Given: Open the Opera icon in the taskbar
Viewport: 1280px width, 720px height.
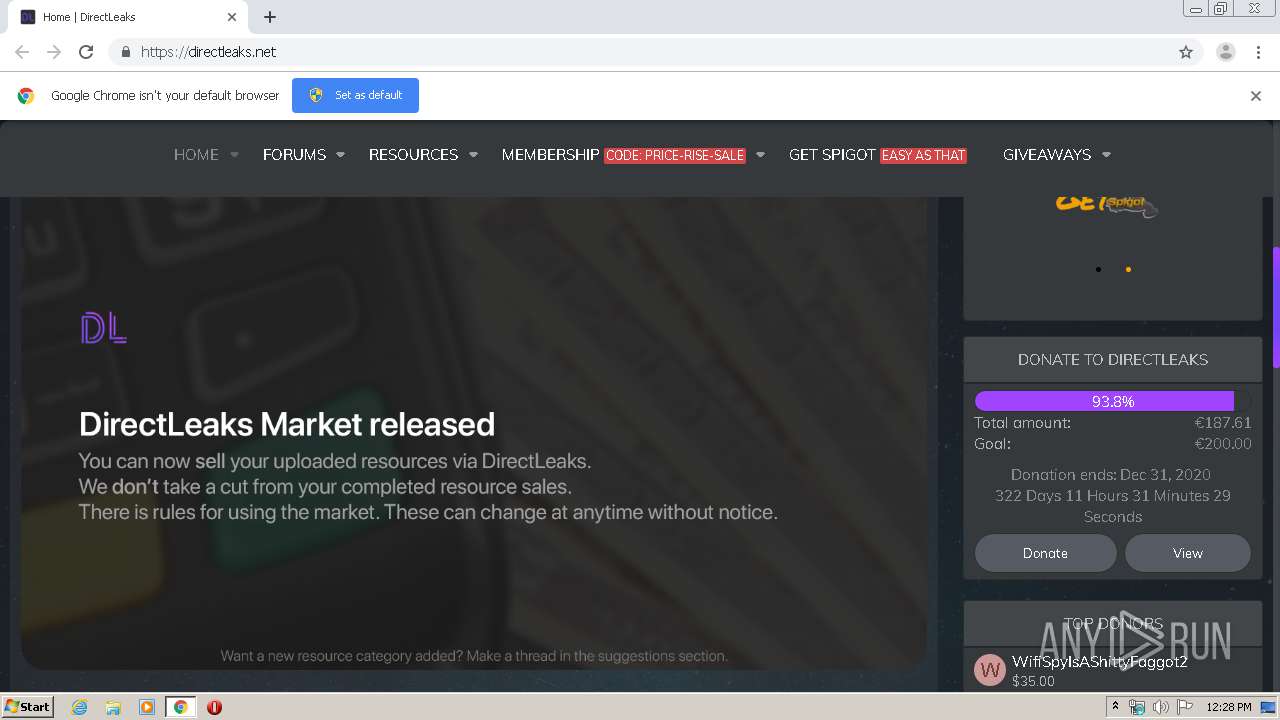Looking at the screenshot, I should tap(214, 707).
